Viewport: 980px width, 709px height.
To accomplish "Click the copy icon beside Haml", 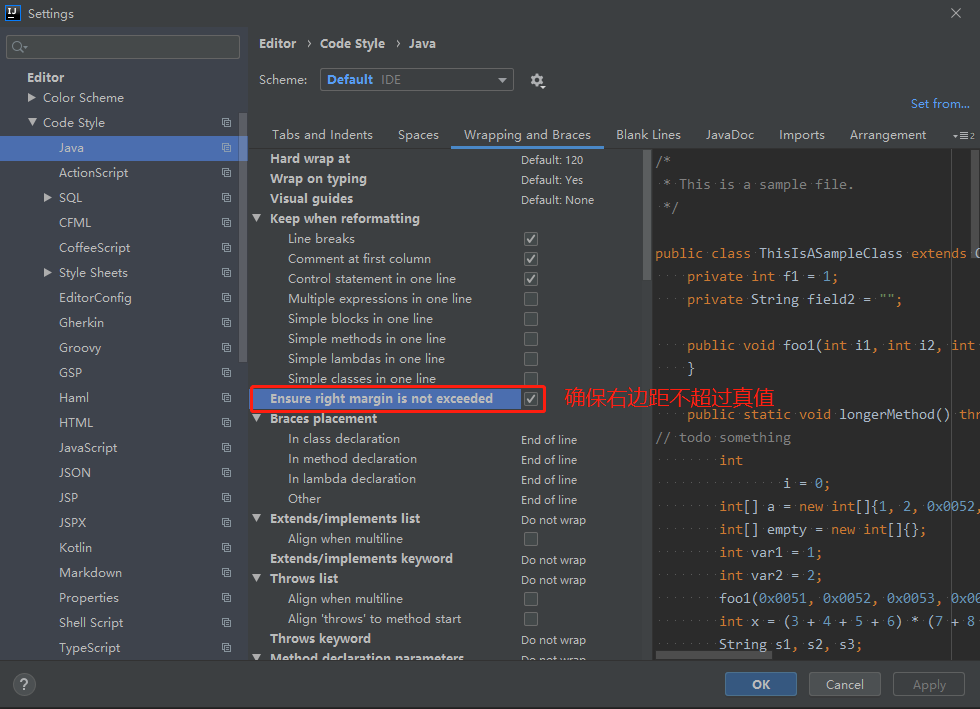I will [x=226, y=398].
